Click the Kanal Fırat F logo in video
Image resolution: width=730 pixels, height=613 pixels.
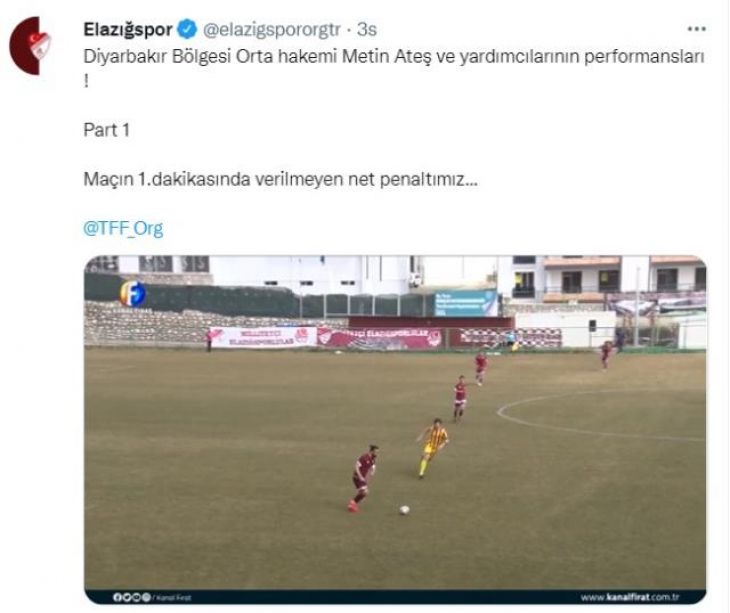[x=133, y=294]
